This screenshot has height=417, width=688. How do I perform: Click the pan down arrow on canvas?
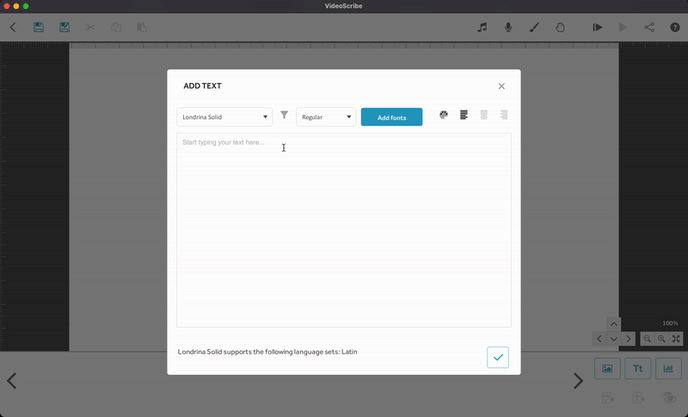(614, 339)
